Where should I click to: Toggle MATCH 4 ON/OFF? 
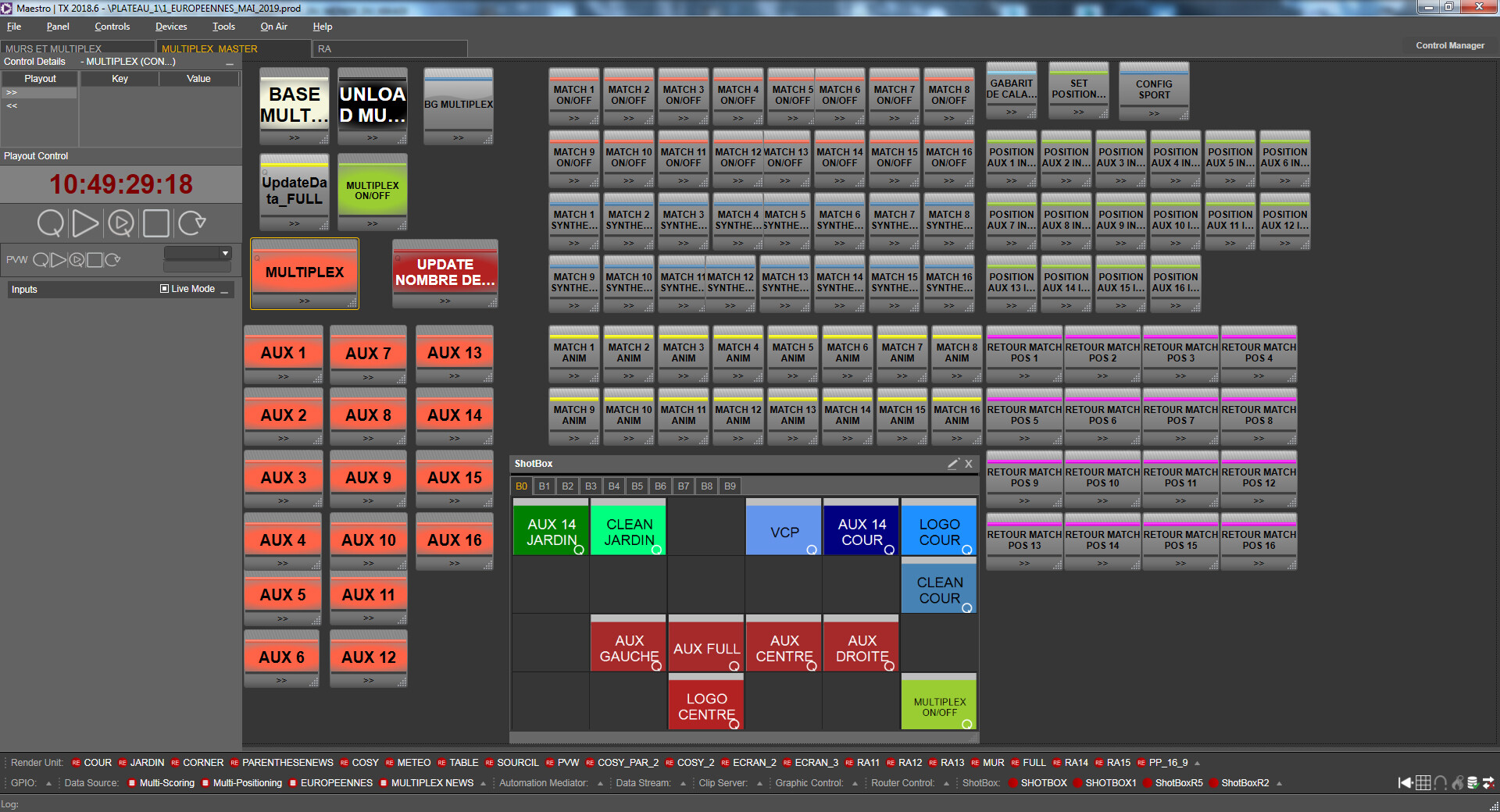point(738,95)
